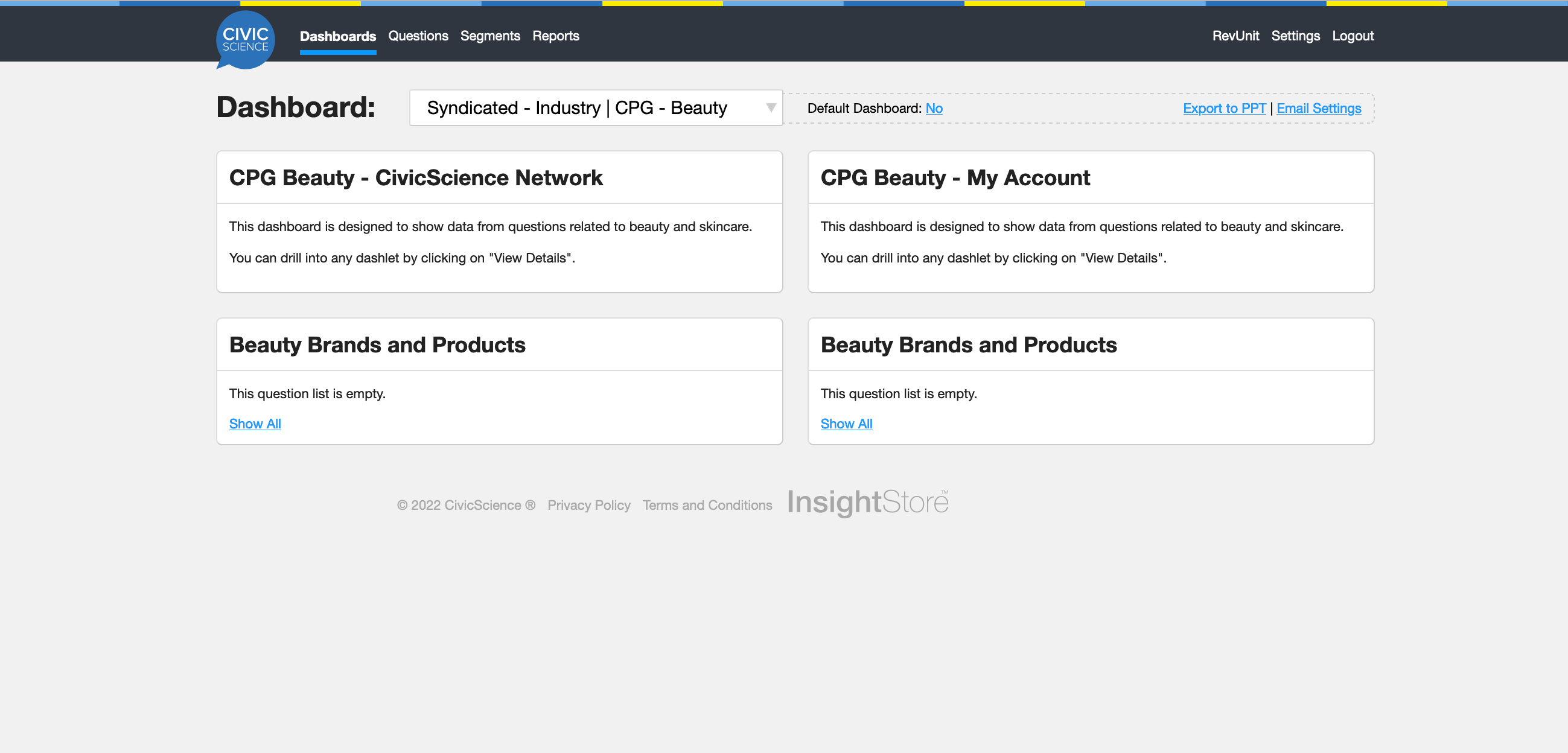Screen dimensions: 1568x753
Task: Click Logout in the navigation bar
Action: (x=1353, y=36)
